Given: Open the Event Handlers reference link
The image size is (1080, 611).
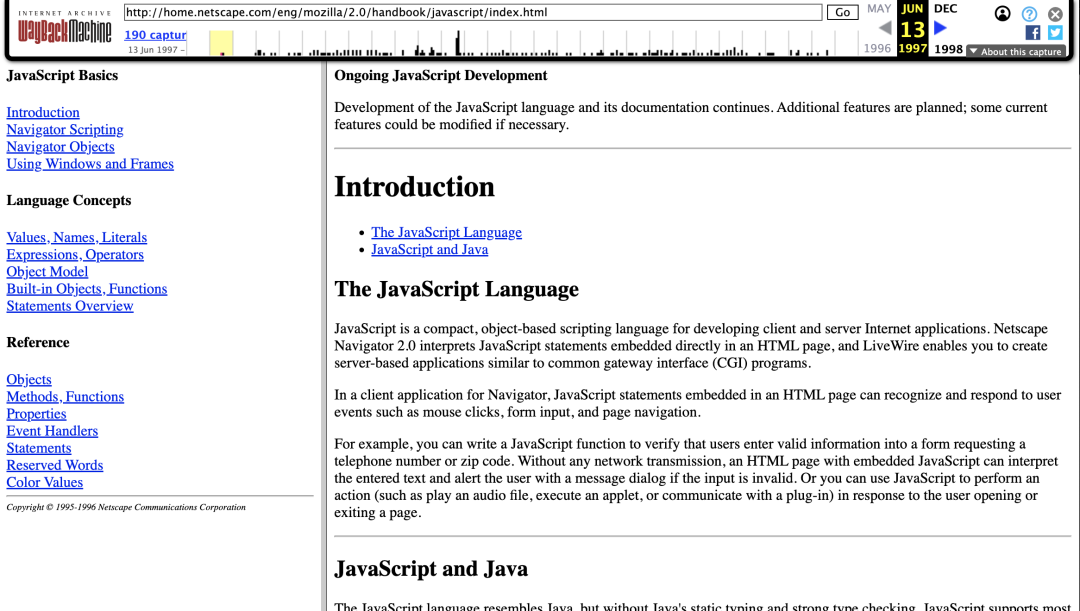Looking at the screenshot, I should (52, 431).
